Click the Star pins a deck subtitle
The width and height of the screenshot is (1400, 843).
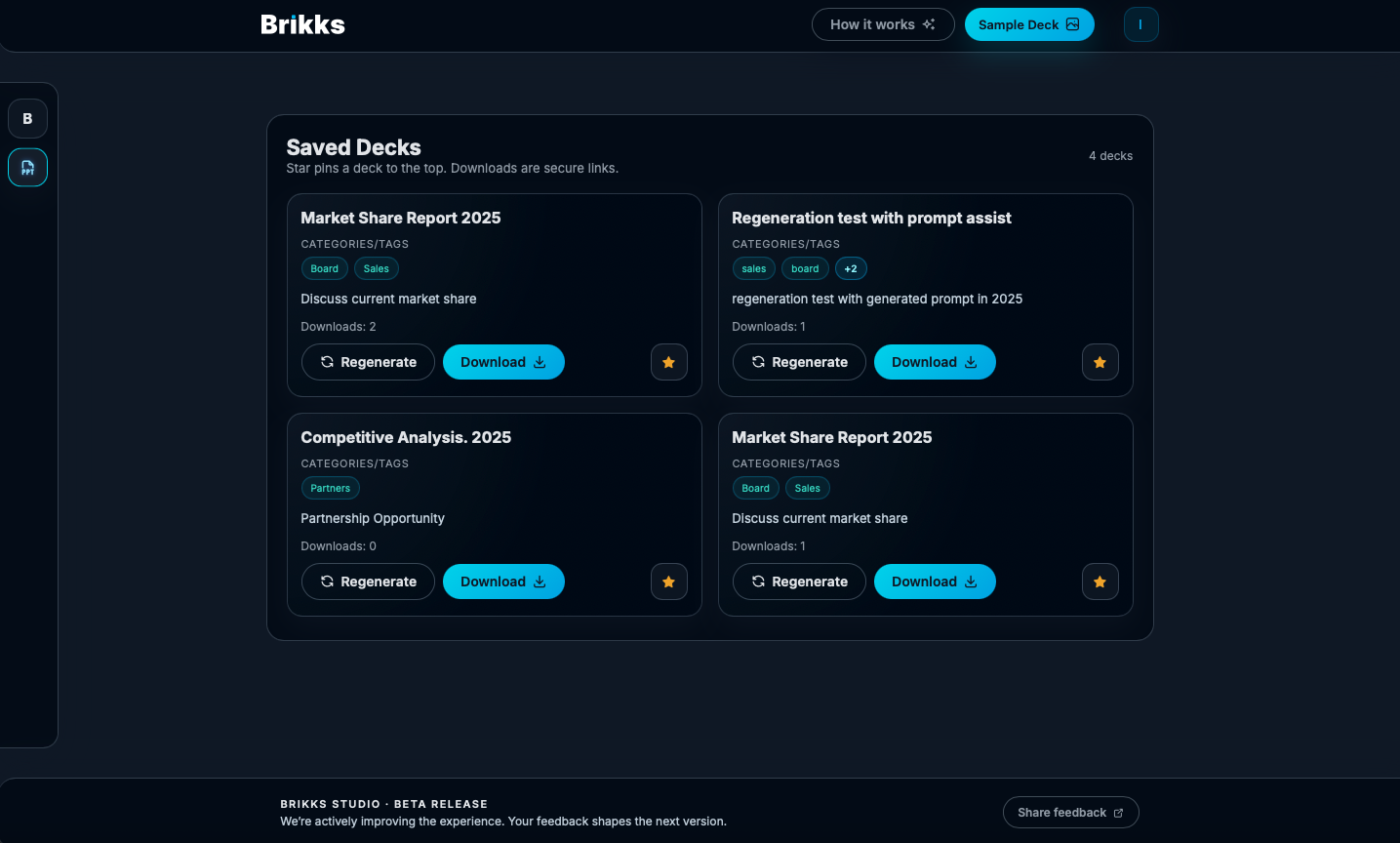(x=452, y=168)
